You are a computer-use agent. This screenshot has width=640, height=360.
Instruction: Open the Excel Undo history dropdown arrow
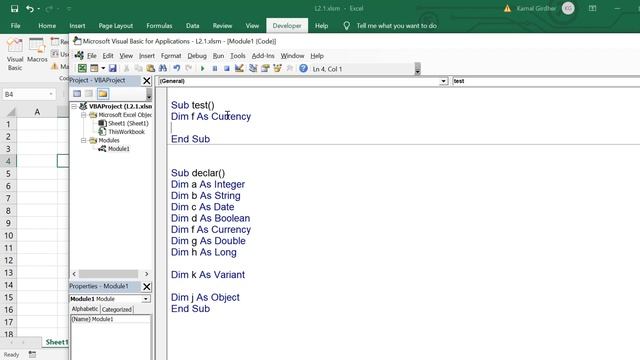[39, 9]
